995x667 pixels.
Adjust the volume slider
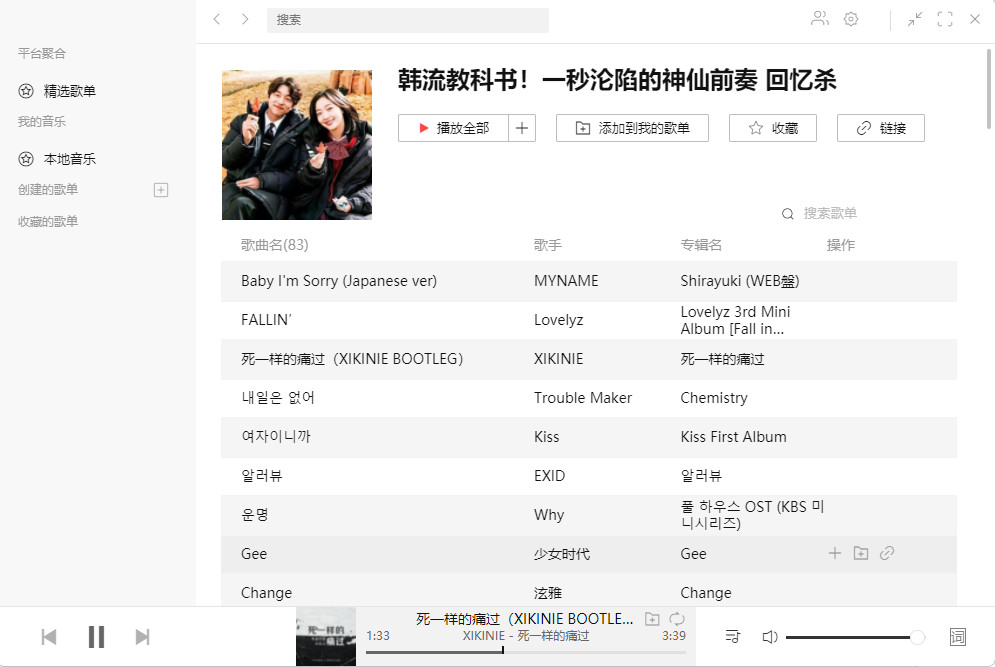855,637
